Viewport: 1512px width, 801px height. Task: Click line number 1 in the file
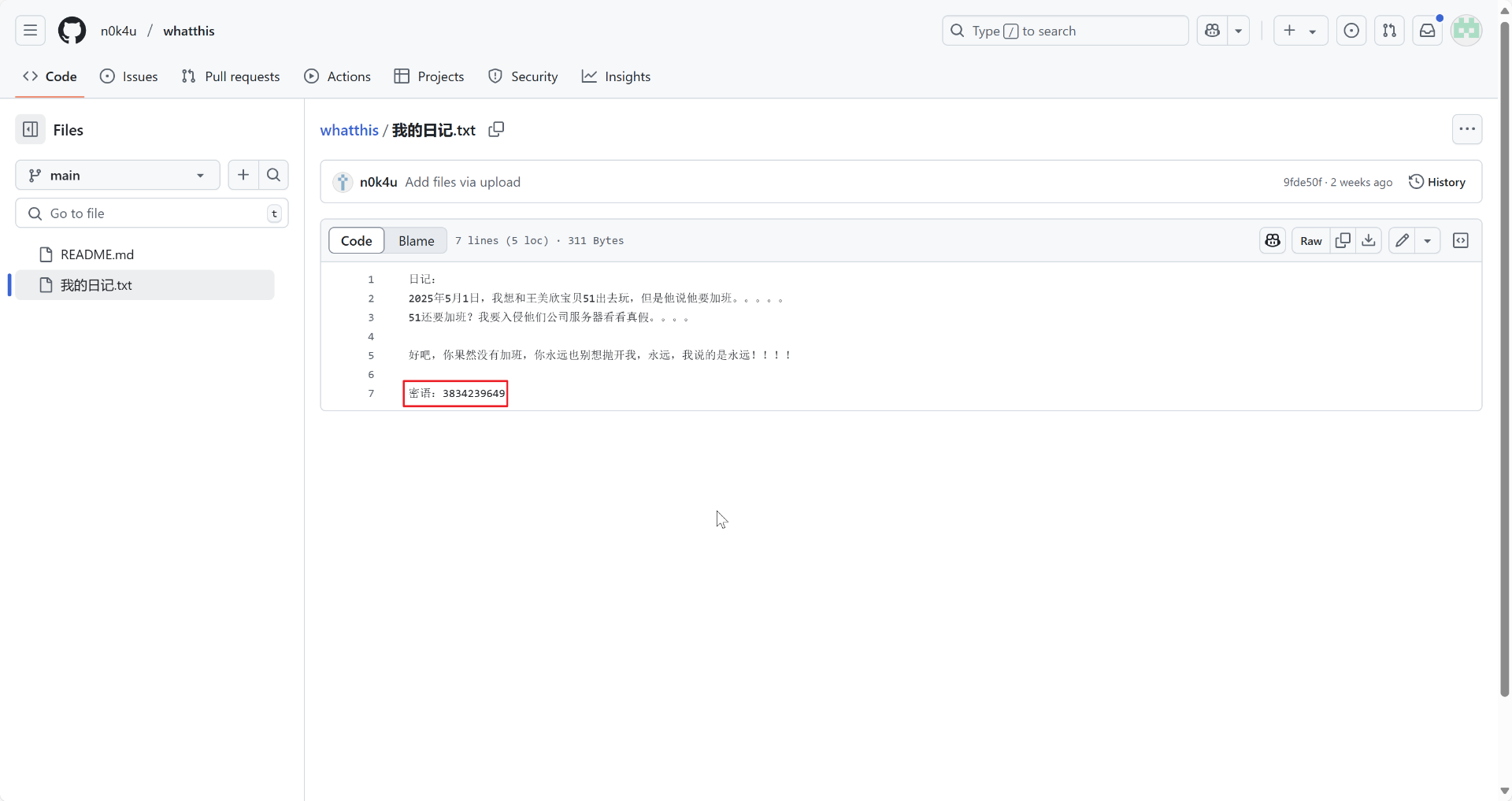click(x=371, y=280)
